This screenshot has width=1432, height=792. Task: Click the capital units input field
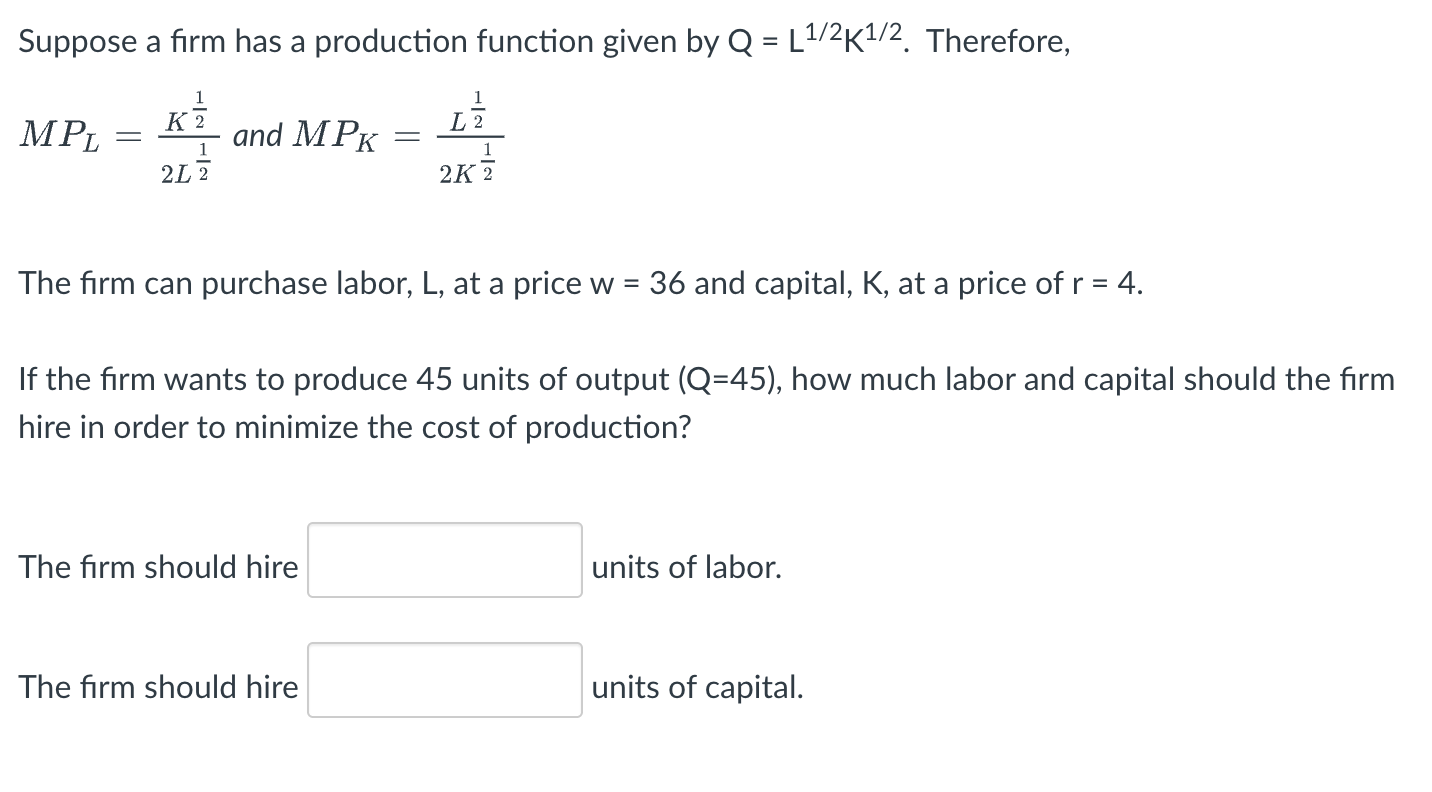click(444, 680)
